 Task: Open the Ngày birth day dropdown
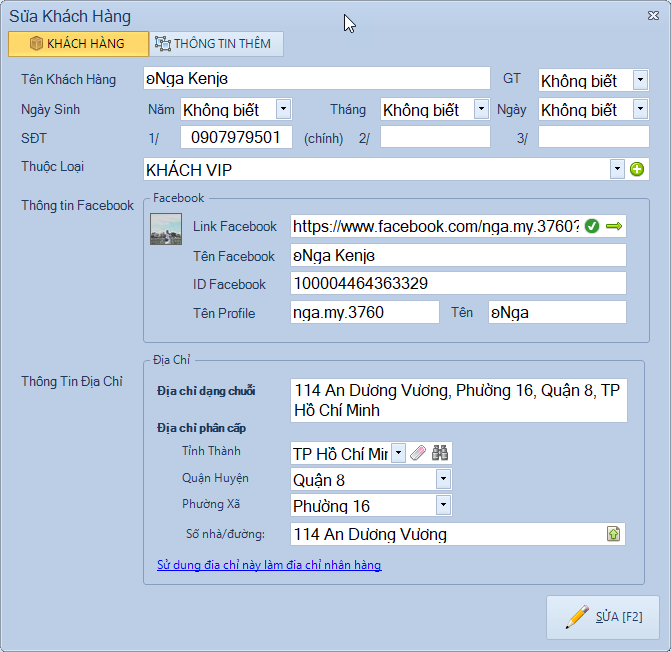coord(640,109)
